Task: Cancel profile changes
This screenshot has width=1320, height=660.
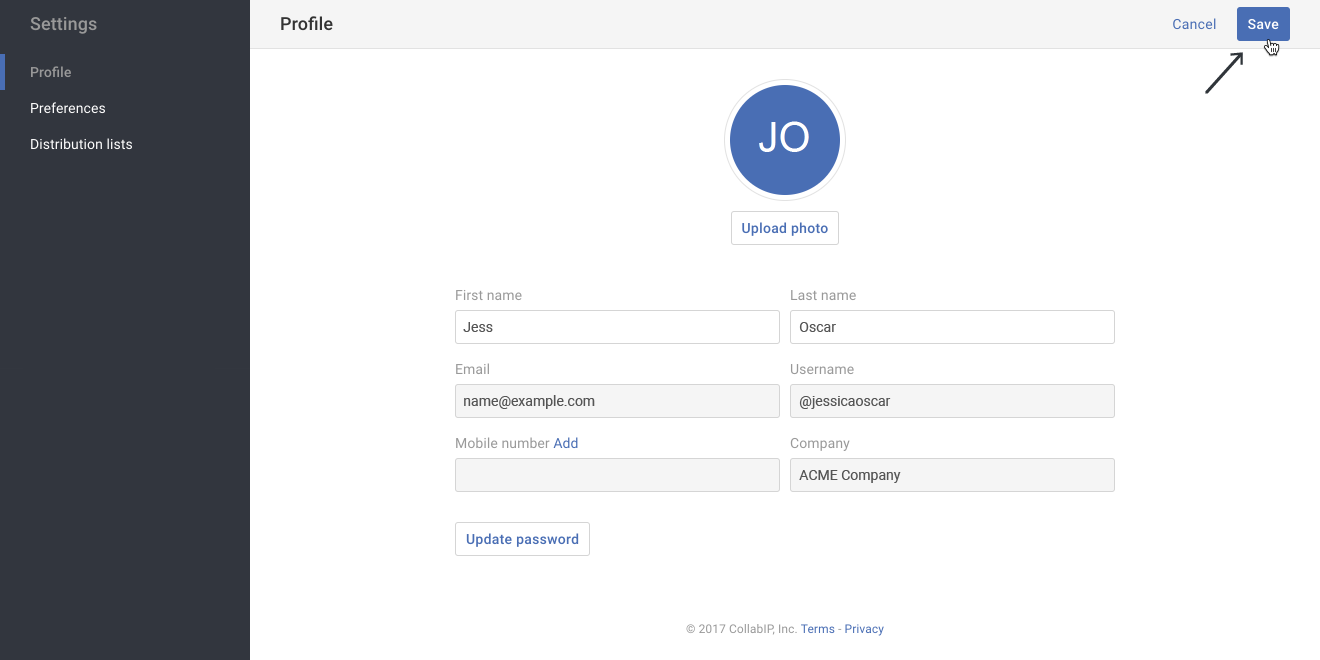Action: tap(1194, 23)
